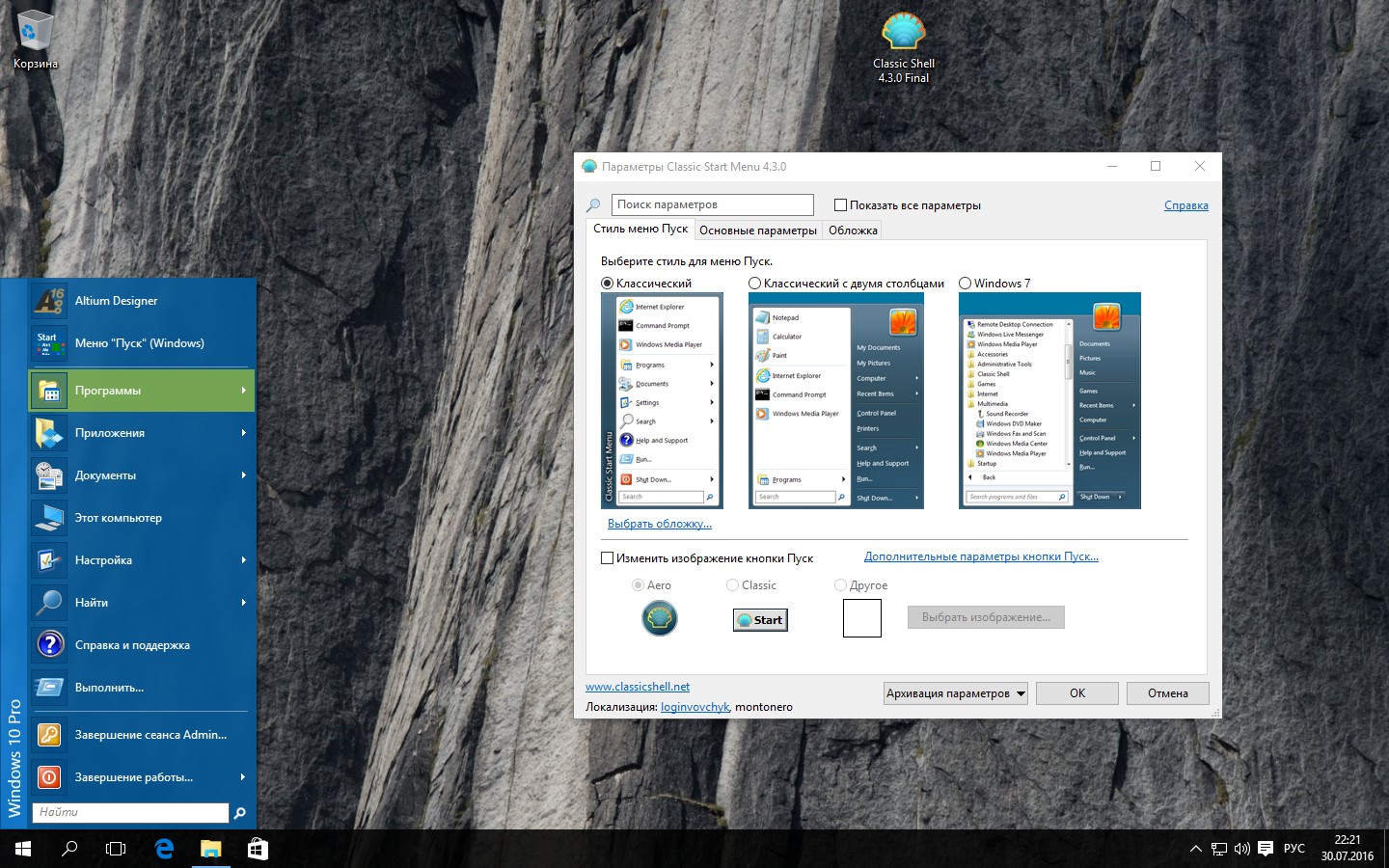Show hidden tray icons chevron

point(1196,849)
